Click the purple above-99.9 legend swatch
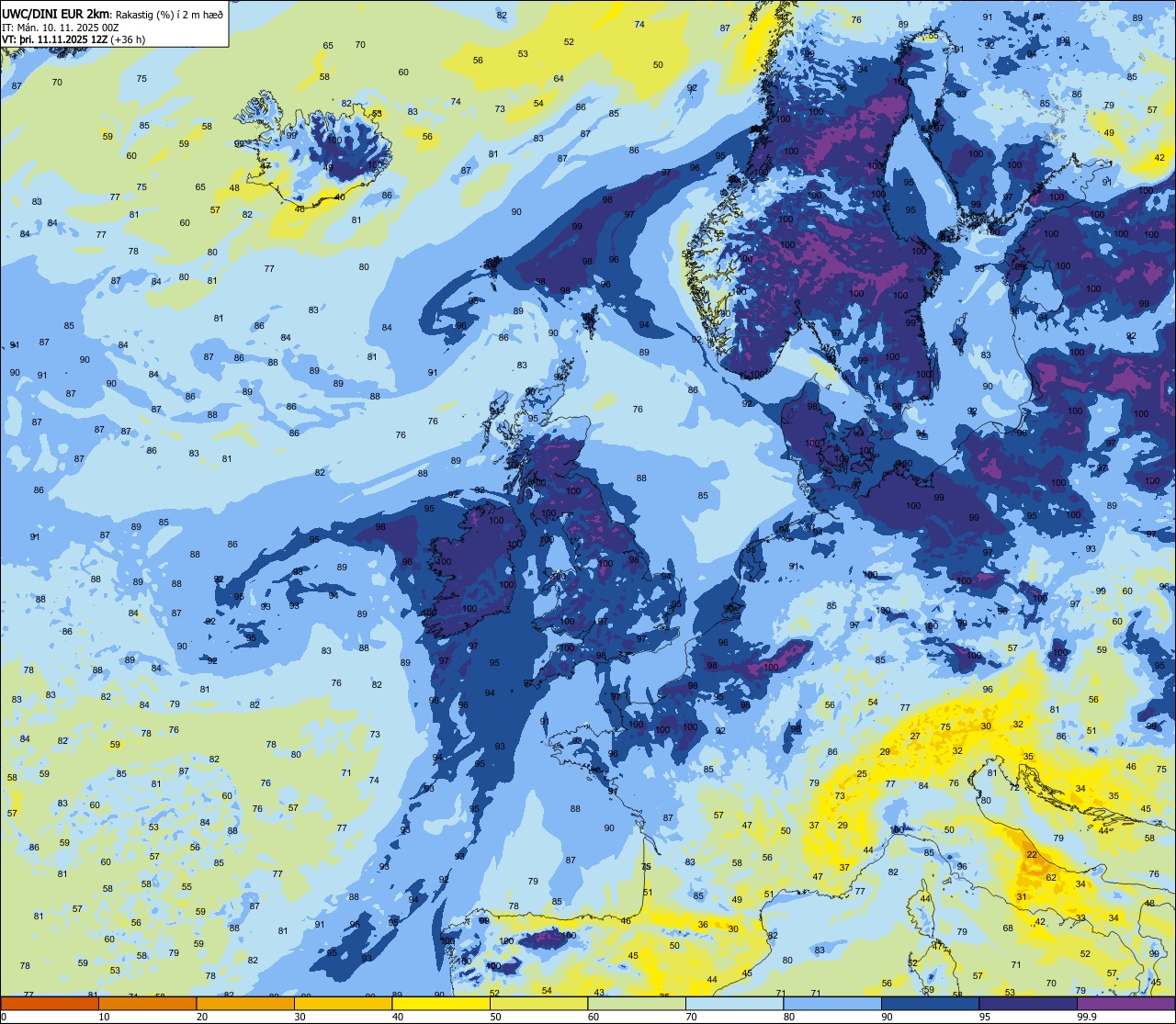The height and width of the screenshot is (1024, 1176). (1125, 1004)
